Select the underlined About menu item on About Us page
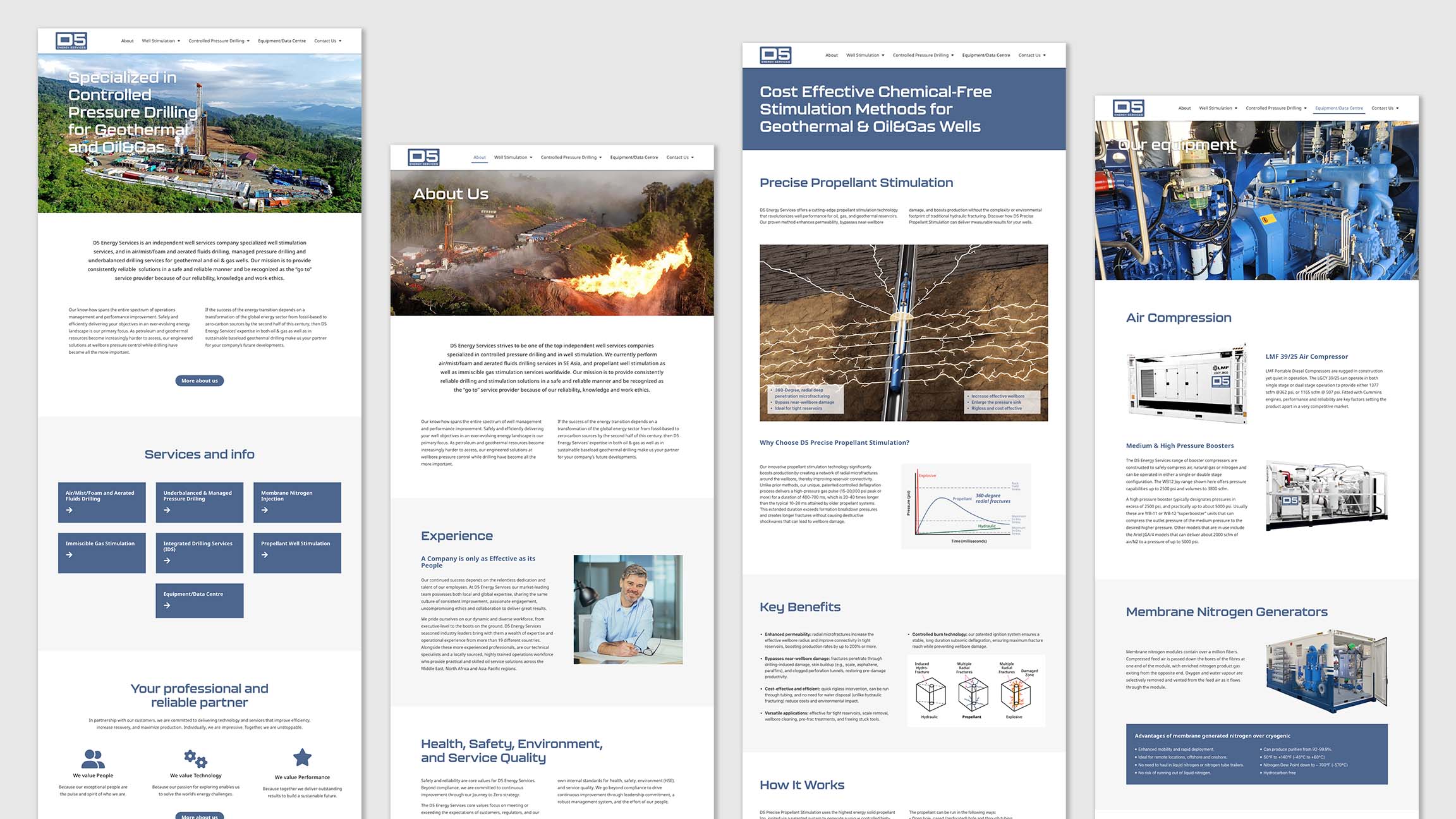Screen dimensions: 1456x819 (x=480, y=157)
